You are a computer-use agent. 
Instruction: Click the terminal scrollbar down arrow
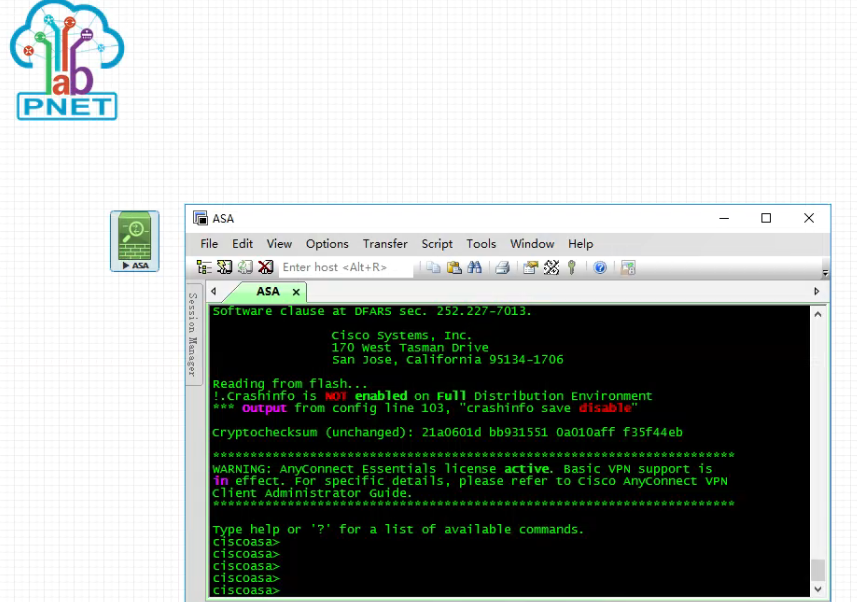coord(818,589)
